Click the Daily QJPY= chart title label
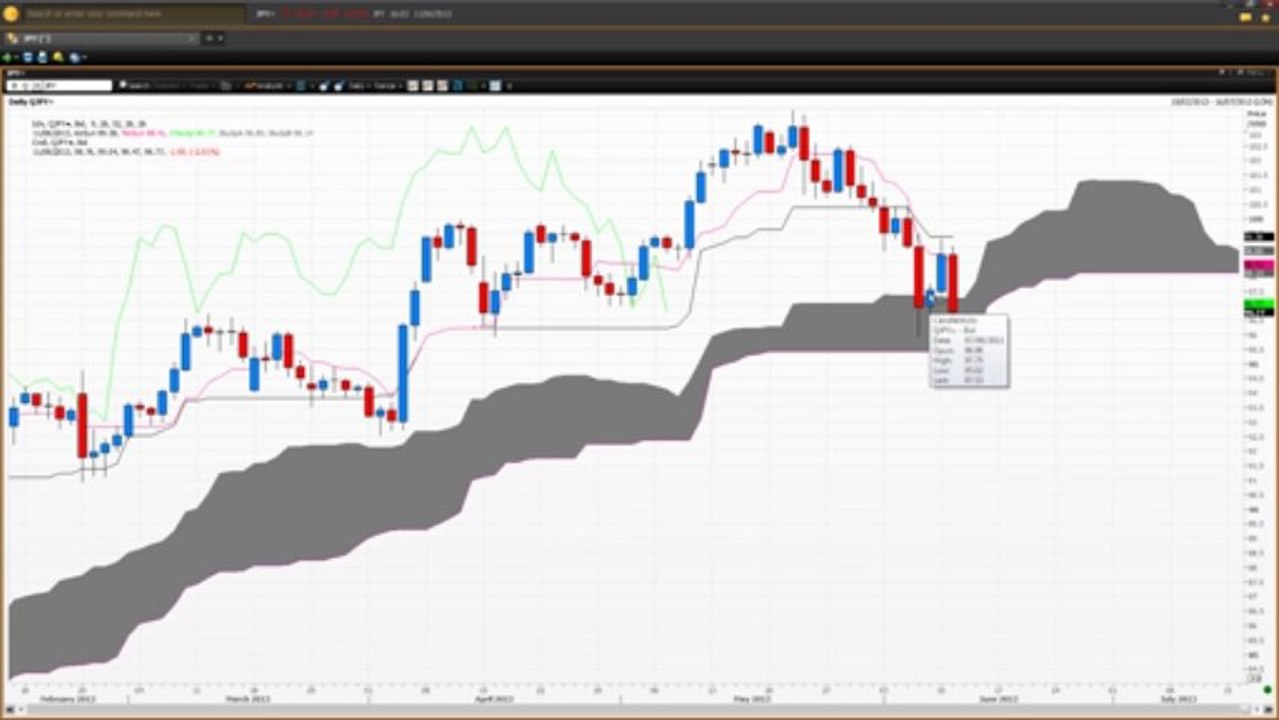 (x=31, y=102)
